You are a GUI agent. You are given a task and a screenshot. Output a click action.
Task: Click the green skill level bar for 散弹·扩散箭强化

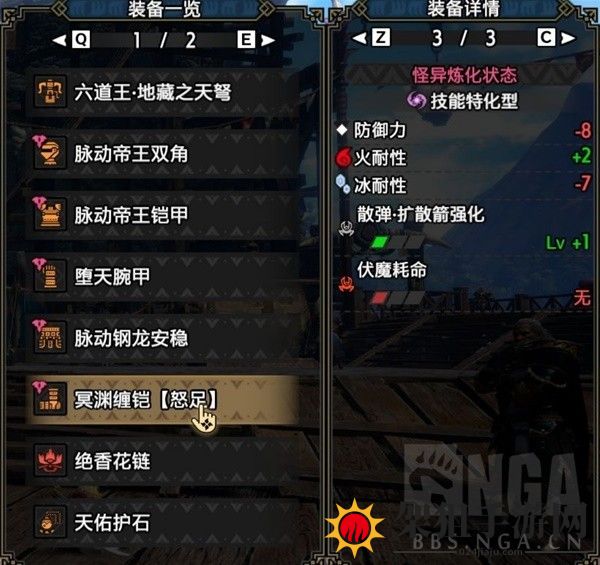coord(398,242)
